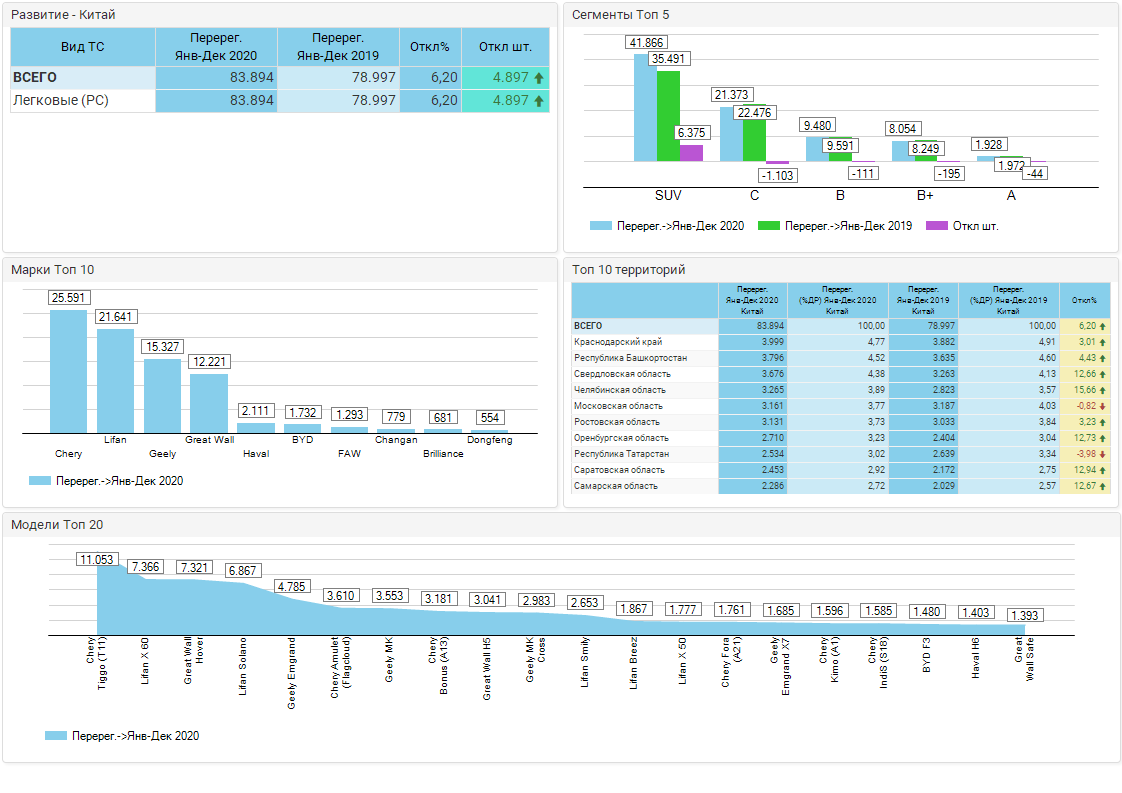The width and height of the screenshot is (1122, 793).
Task: Sort by Откл шт. column header
Action: tap(506, 47)
